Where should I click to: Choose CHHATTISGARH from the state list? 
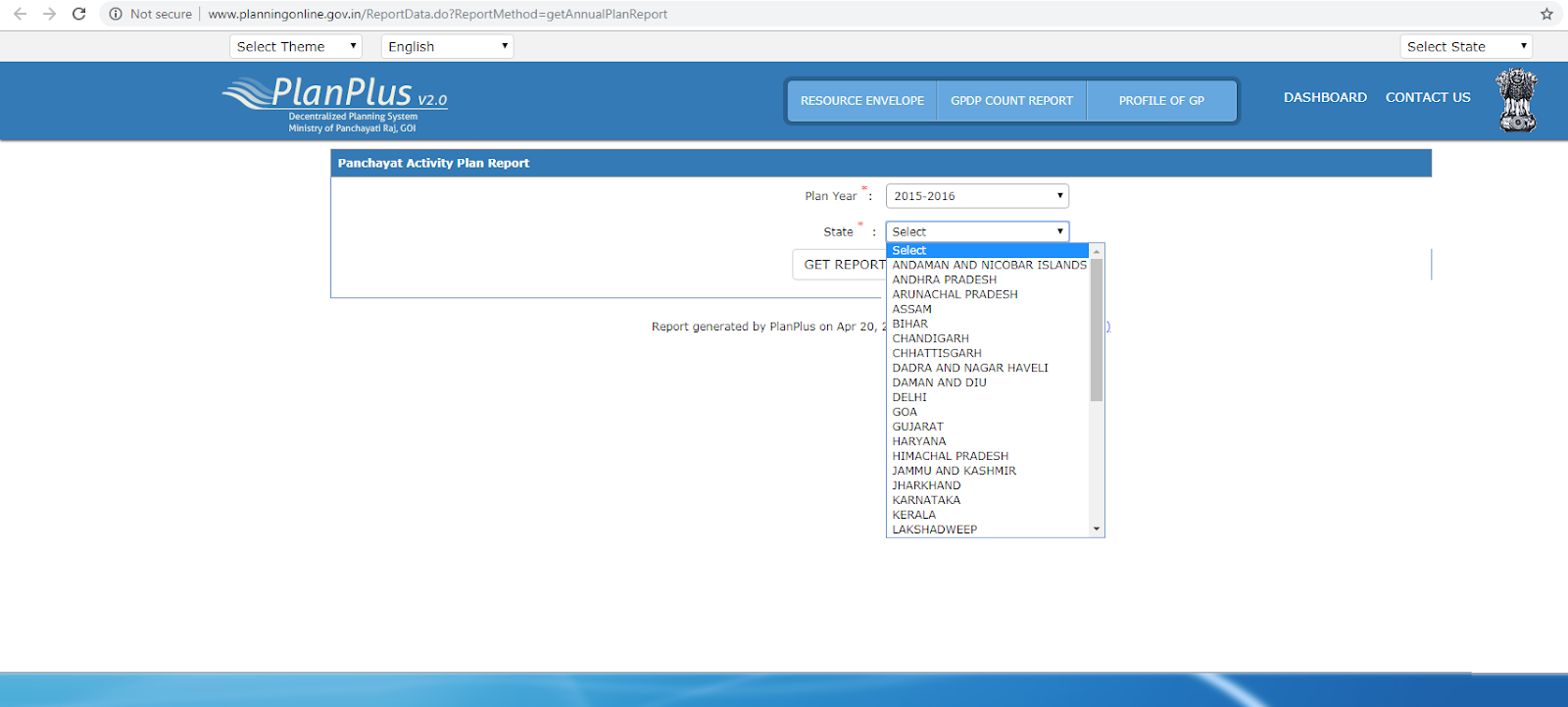tap(987, 353)
